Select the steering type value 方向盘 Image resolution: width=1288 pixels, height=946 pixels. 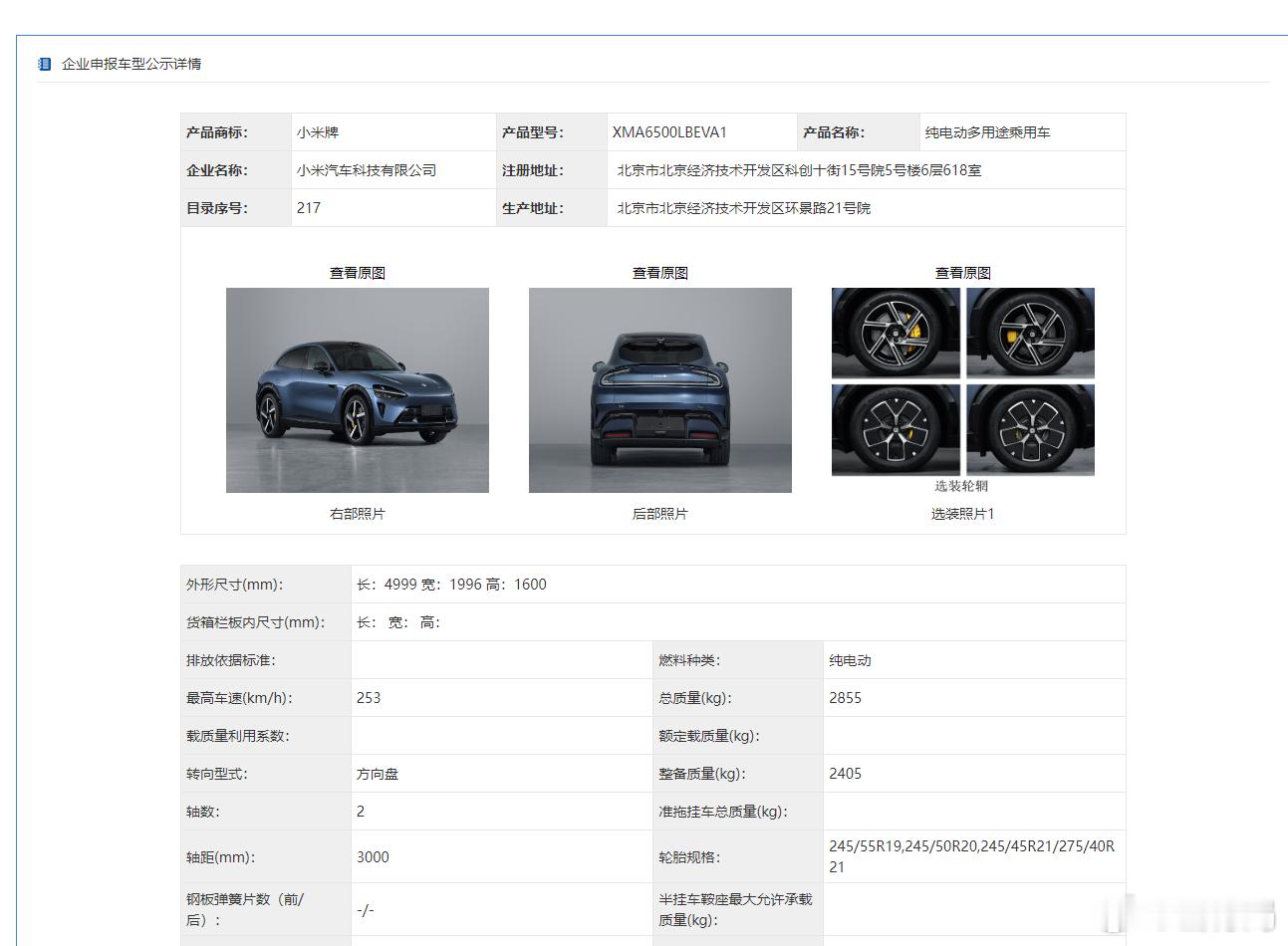tap(378, 774)
